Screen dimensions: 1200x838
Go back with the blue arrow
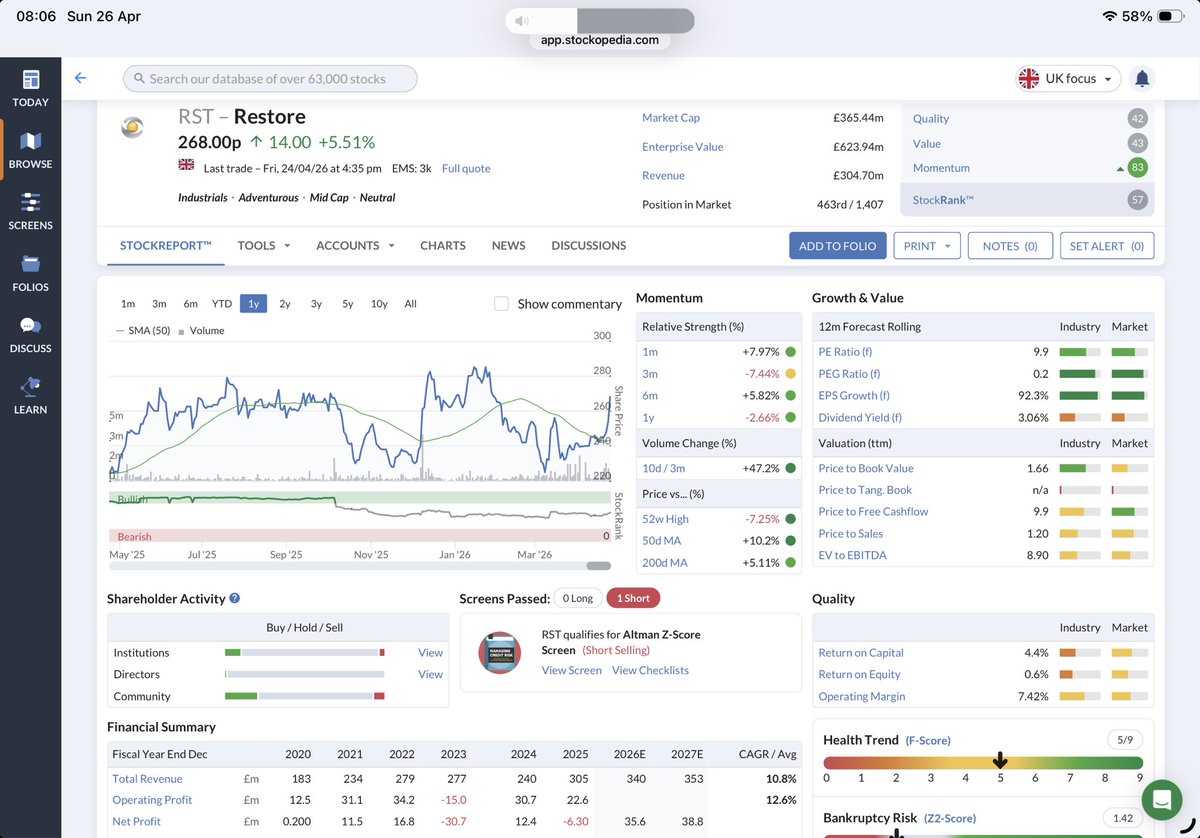[x=80, y=78]
